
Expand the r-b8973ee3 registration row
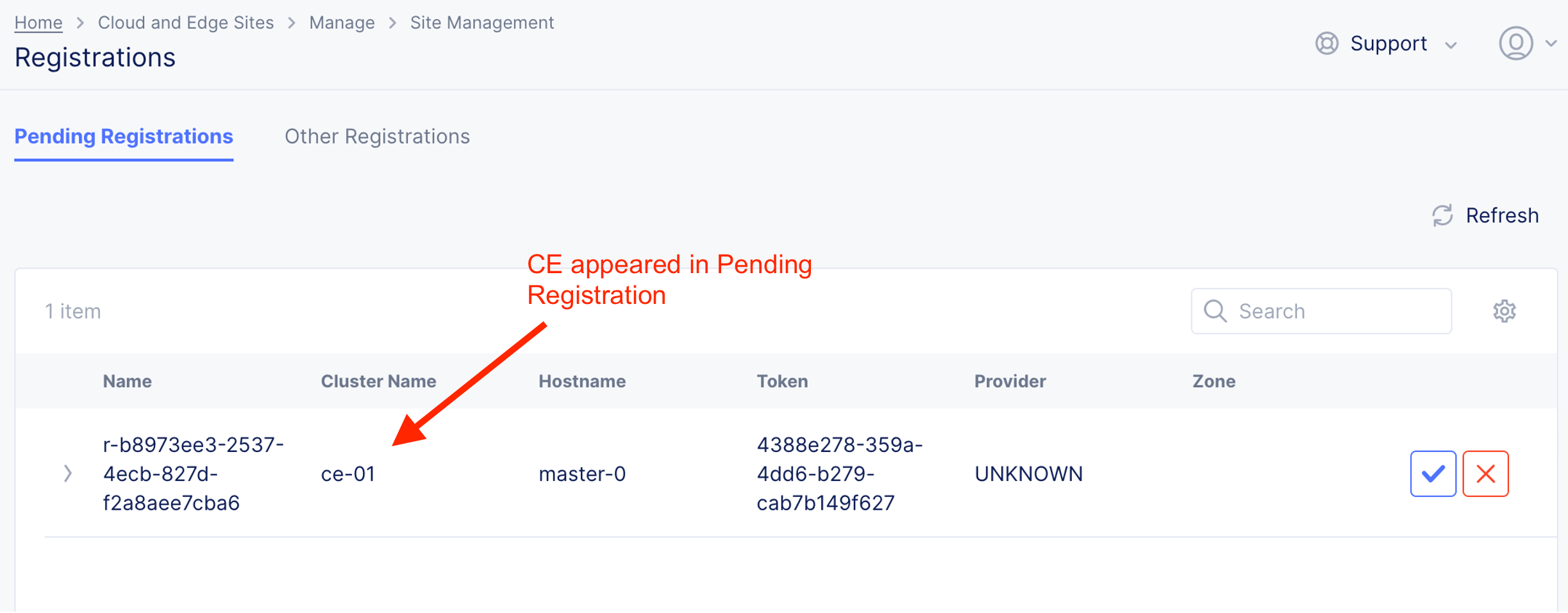(x=68, y=474)
